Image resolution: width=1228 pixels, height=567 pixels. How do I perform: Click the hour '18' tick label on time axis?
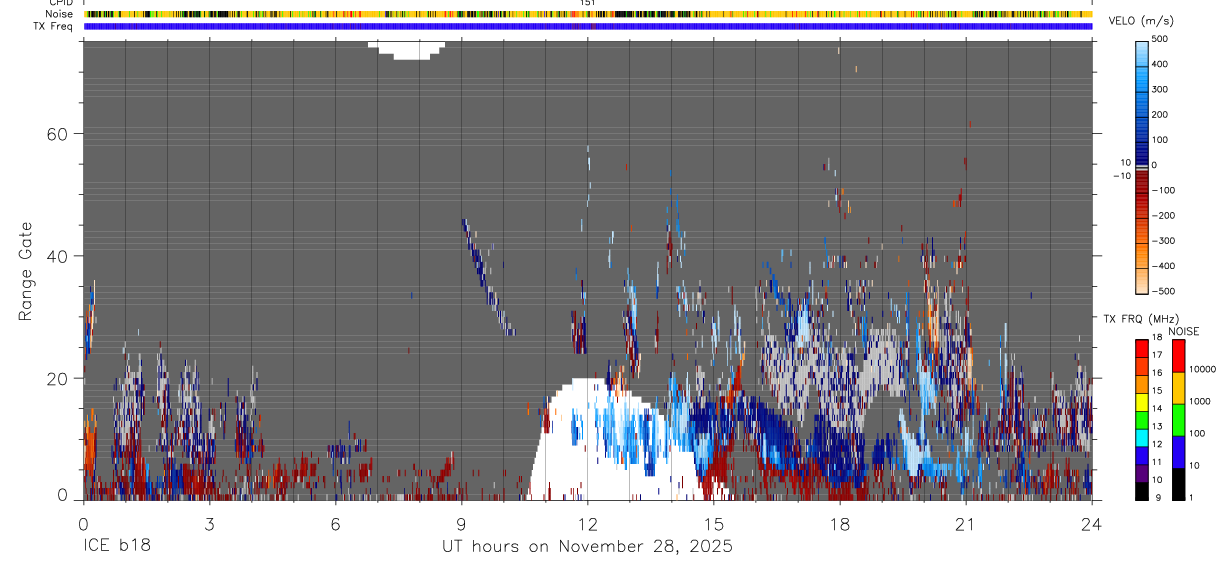tap(840, 523)
